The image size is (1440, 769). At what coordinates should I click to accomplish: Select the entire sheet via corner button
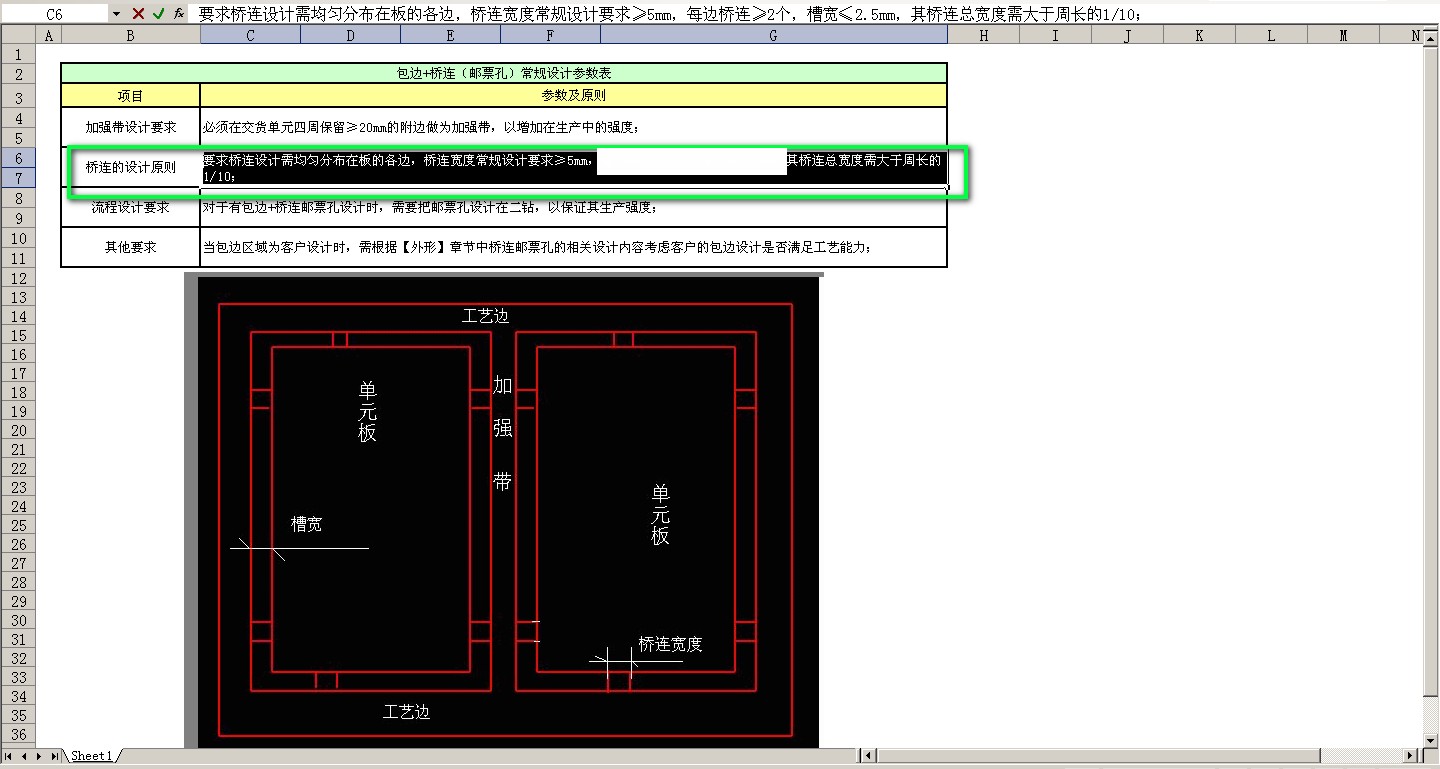(18, 35)
